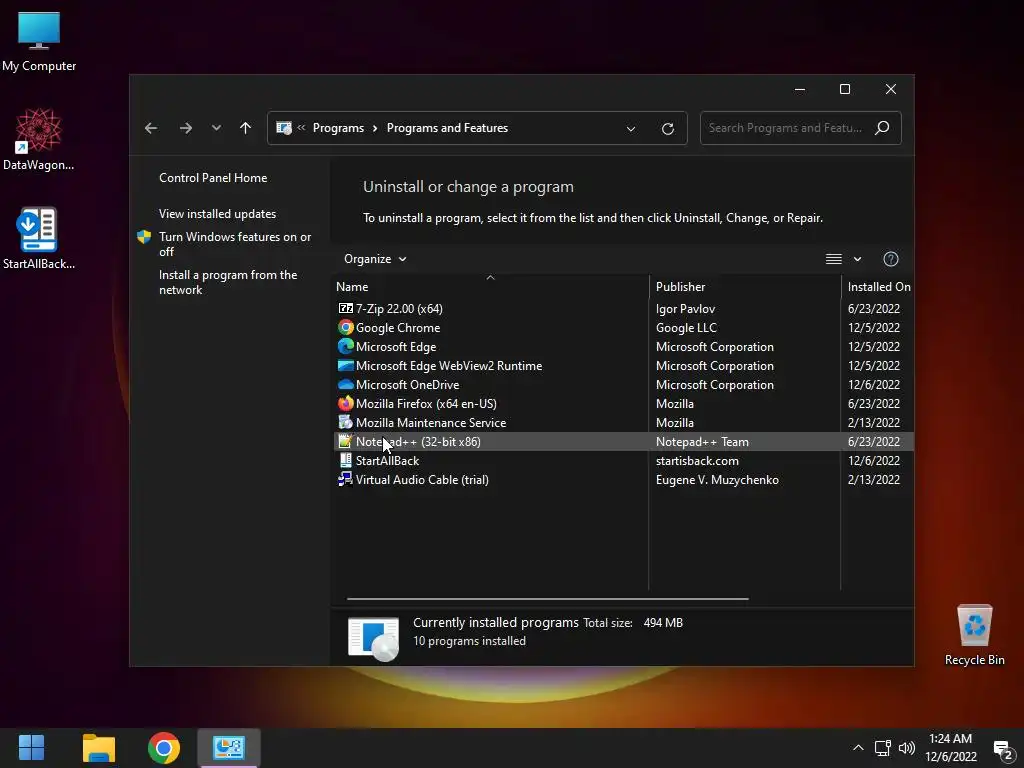
Task: Click the 7-Zip program icon
Action: pyautogui.click(x=345, y=308)
